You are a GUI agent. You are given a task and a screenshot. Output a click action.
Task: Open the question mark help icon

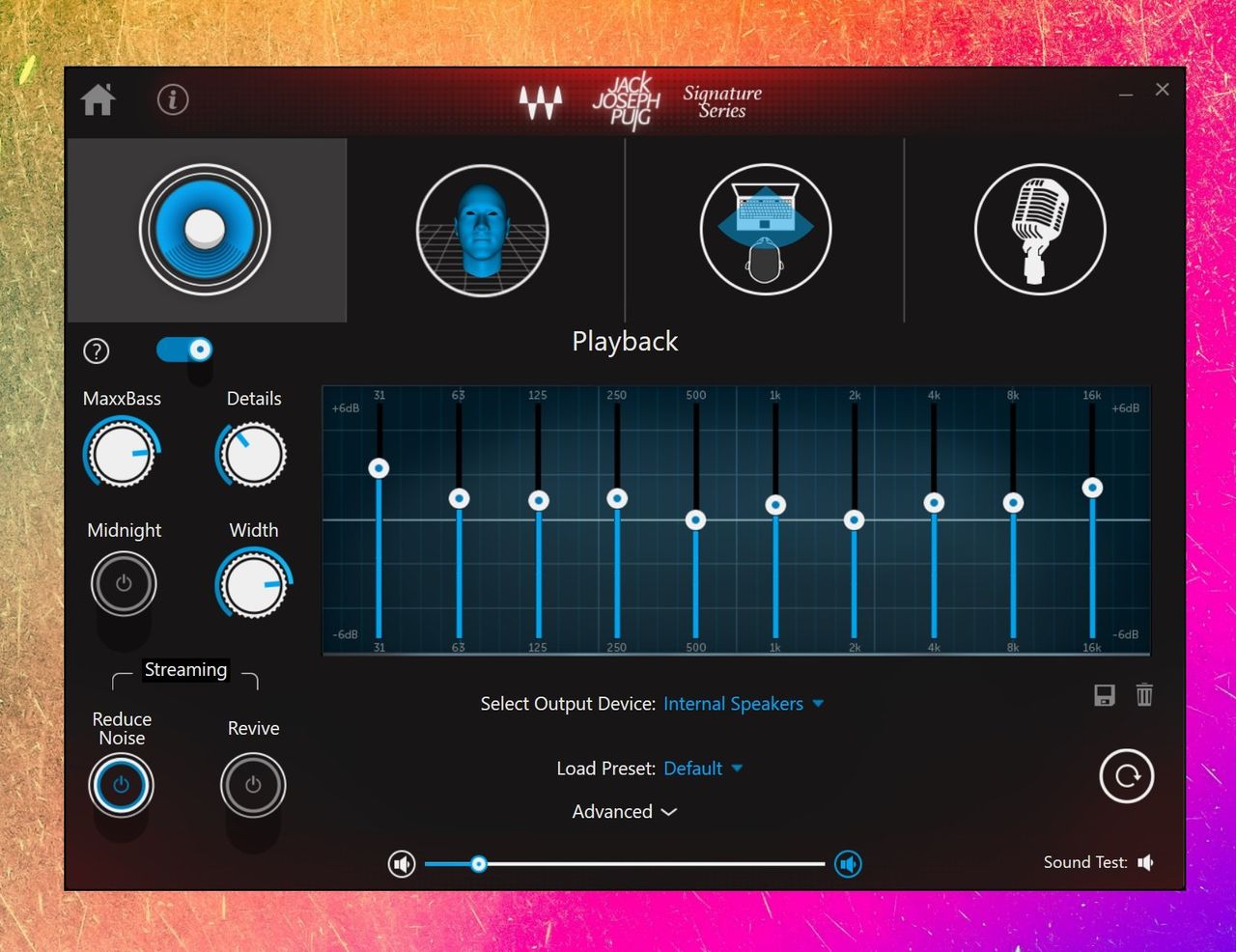click(97, 351)
